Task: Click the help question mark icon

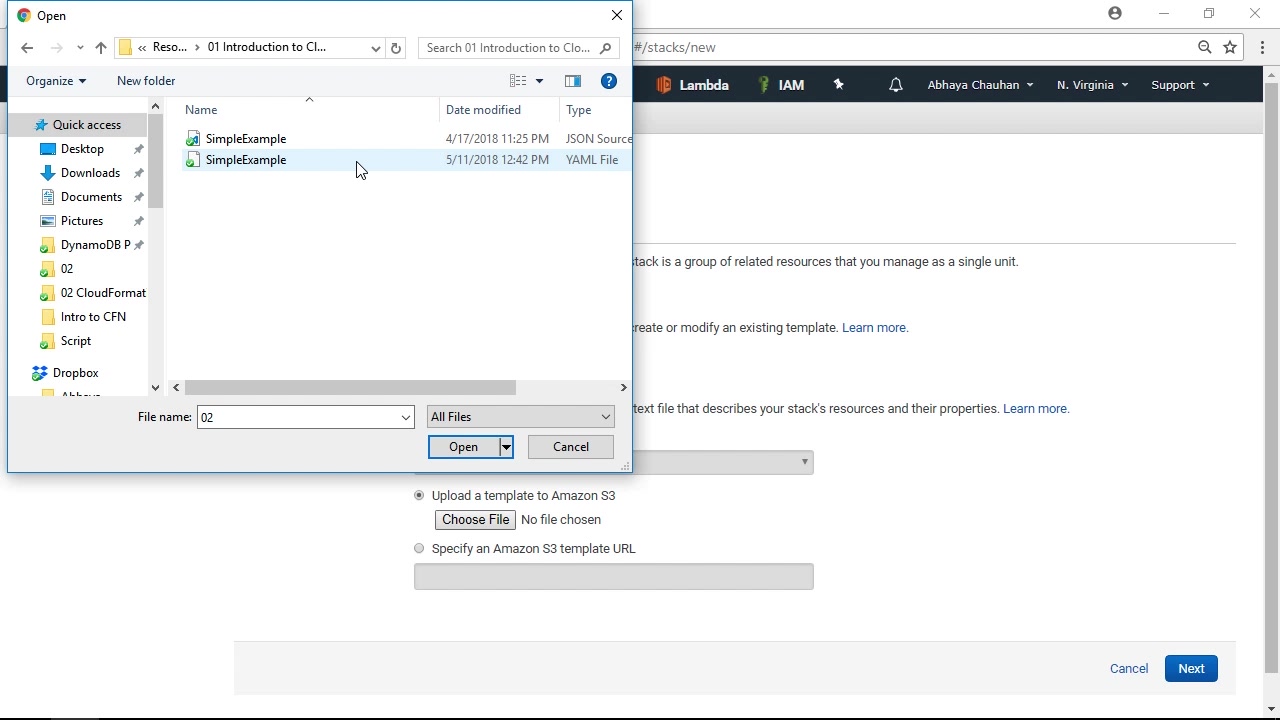Action: pos(609,81)
